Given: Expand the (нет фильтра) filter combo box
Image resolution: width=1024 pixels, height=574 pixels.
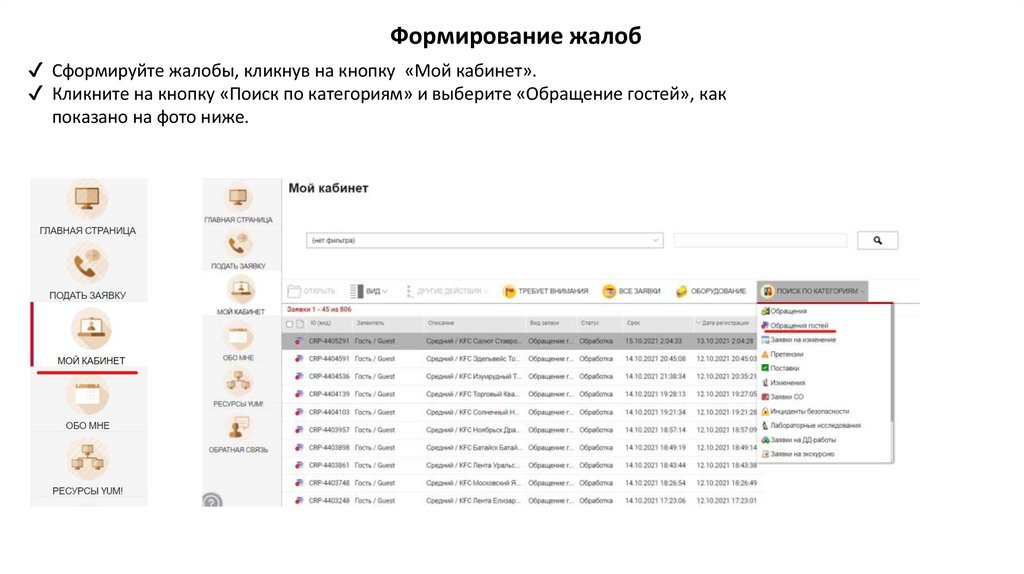Looking at the screenshot, I should (485, 240).
